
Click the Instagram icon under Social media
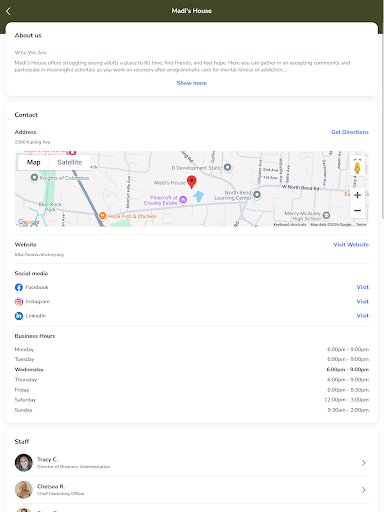coord(19,302)
